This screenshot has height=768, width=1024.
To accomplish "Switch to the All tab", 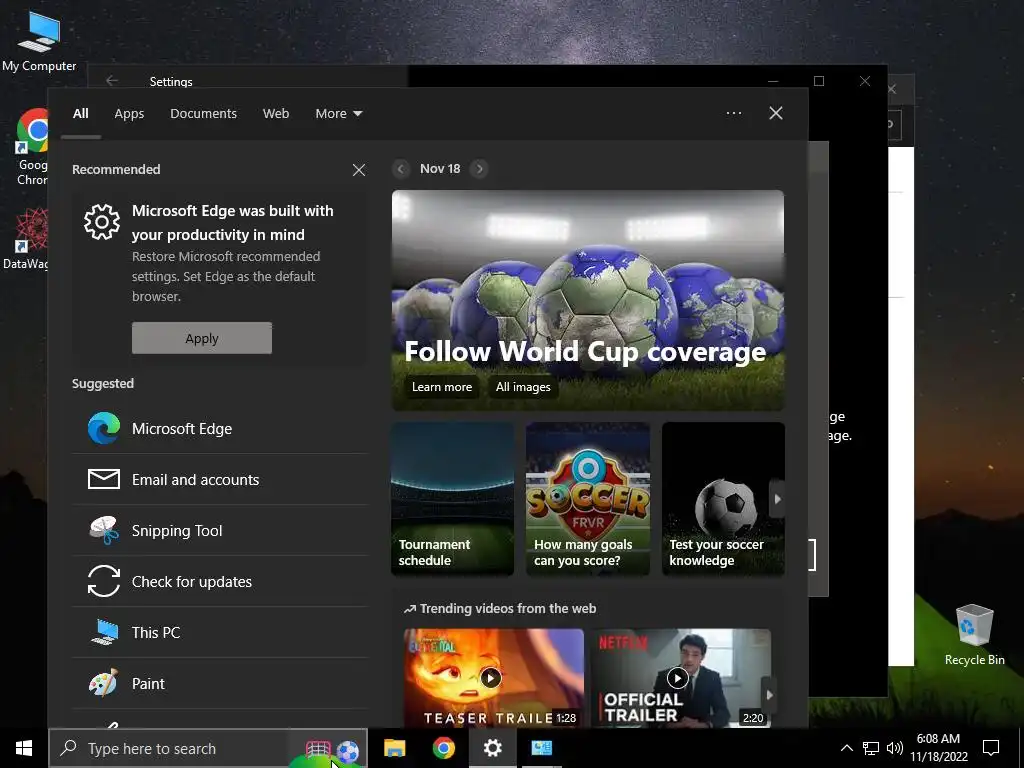I will (80, 114).
